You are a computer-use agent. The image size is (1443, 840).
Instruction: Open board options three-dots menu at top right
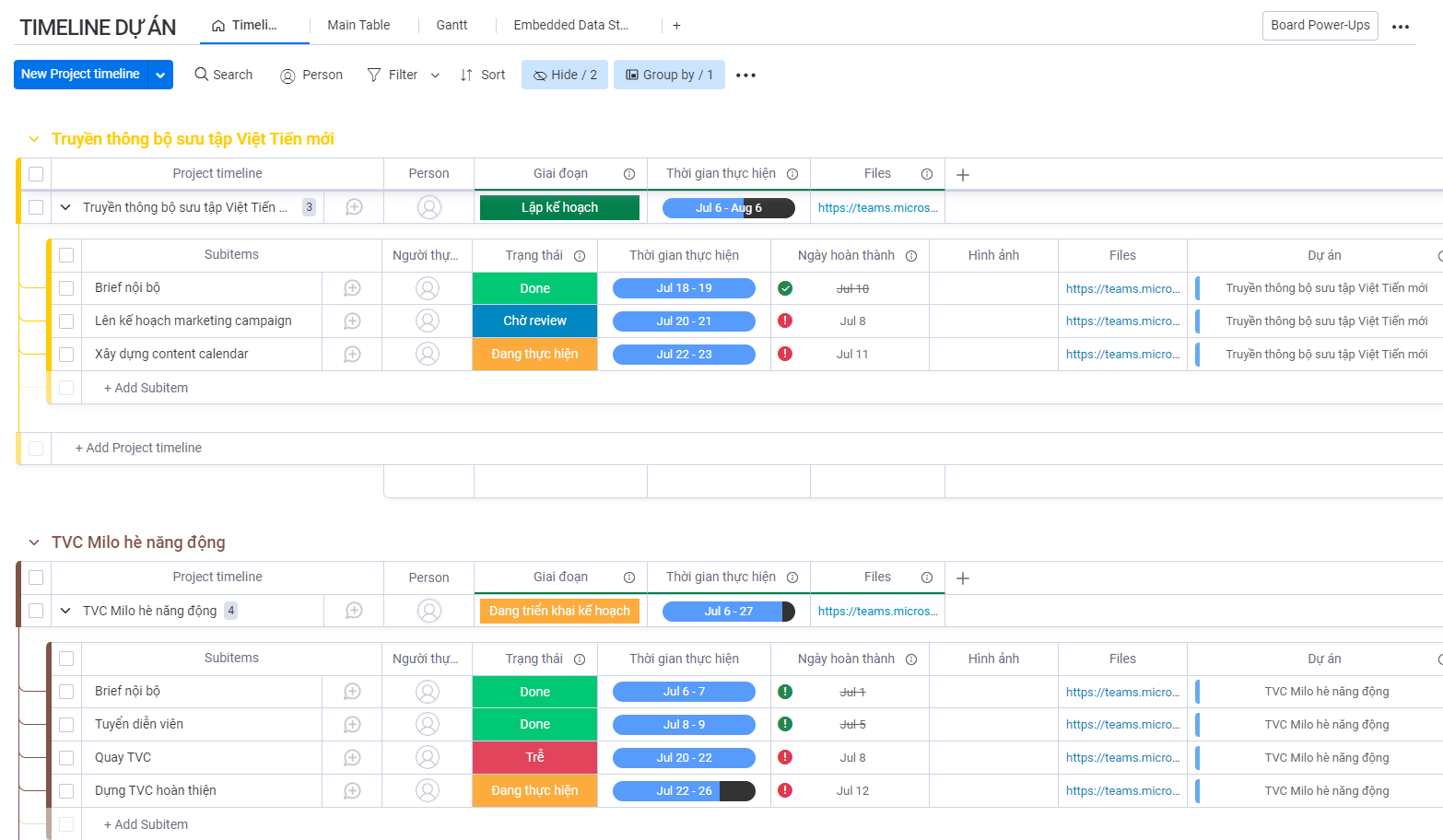click(x=1401, y=27)
